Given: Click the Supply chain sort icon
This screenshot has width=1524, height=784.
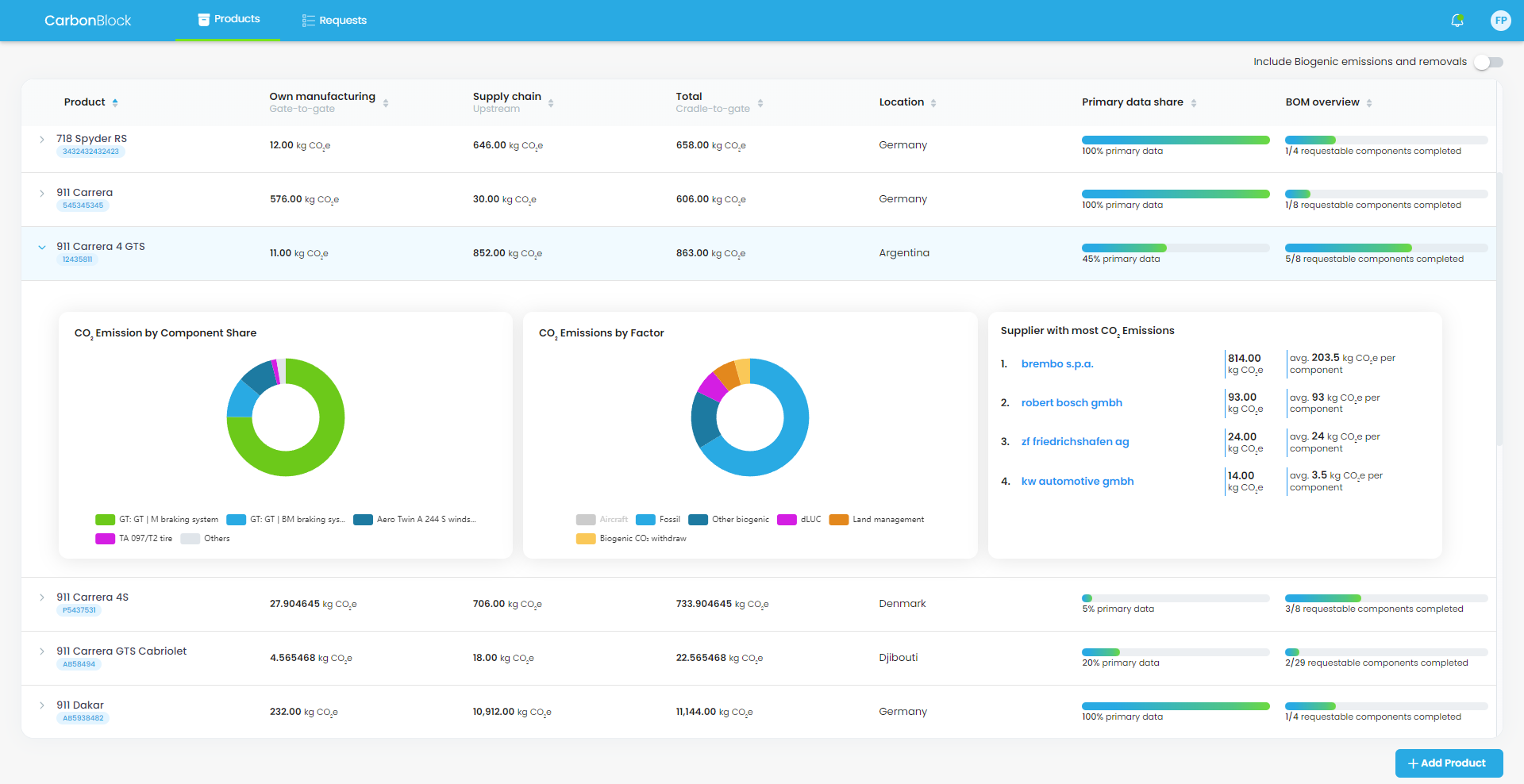Looking at the screenshot, I should pos(551,103).
